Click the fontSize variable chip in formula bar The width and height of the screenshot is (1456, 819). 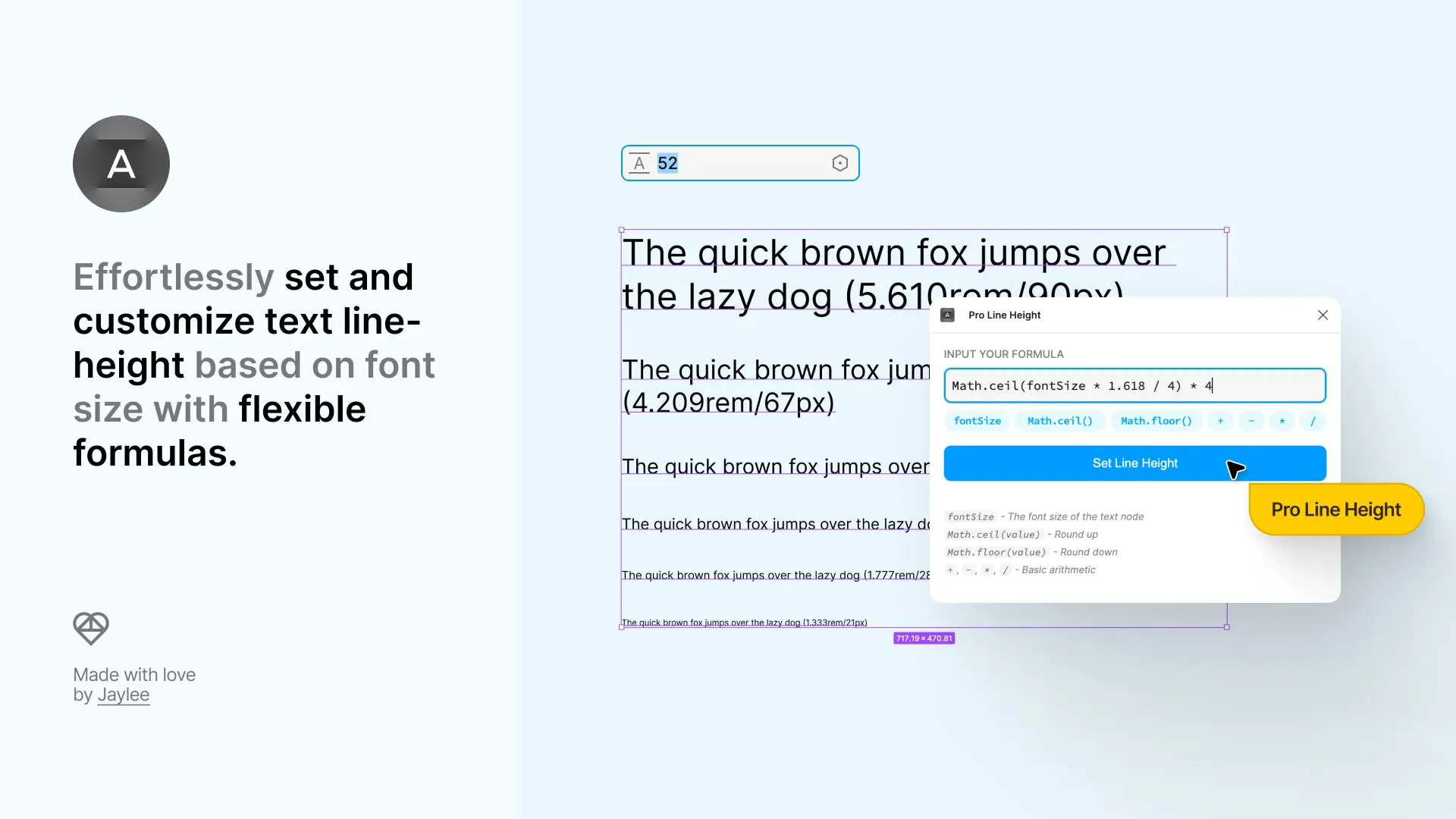click(977, 421)
